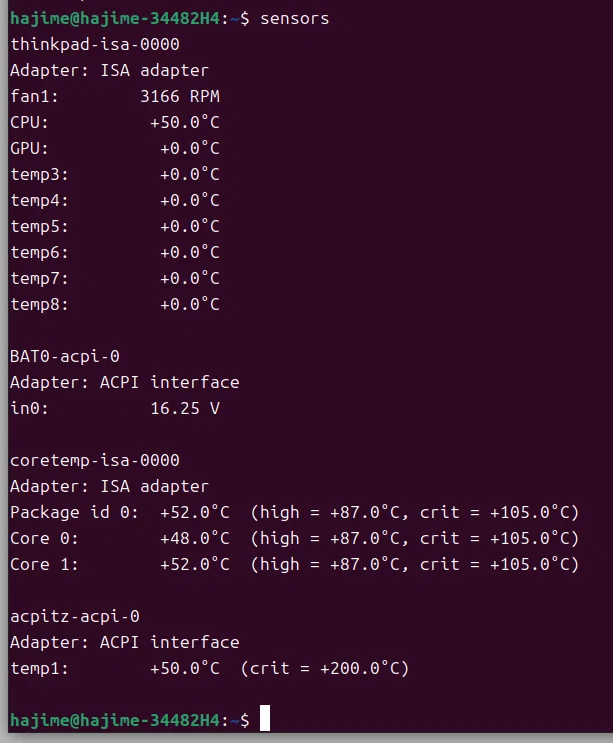Click the Core 0 +48.0°C value
613x743 pixels.
pyautogui.click(x=195, y=538)
